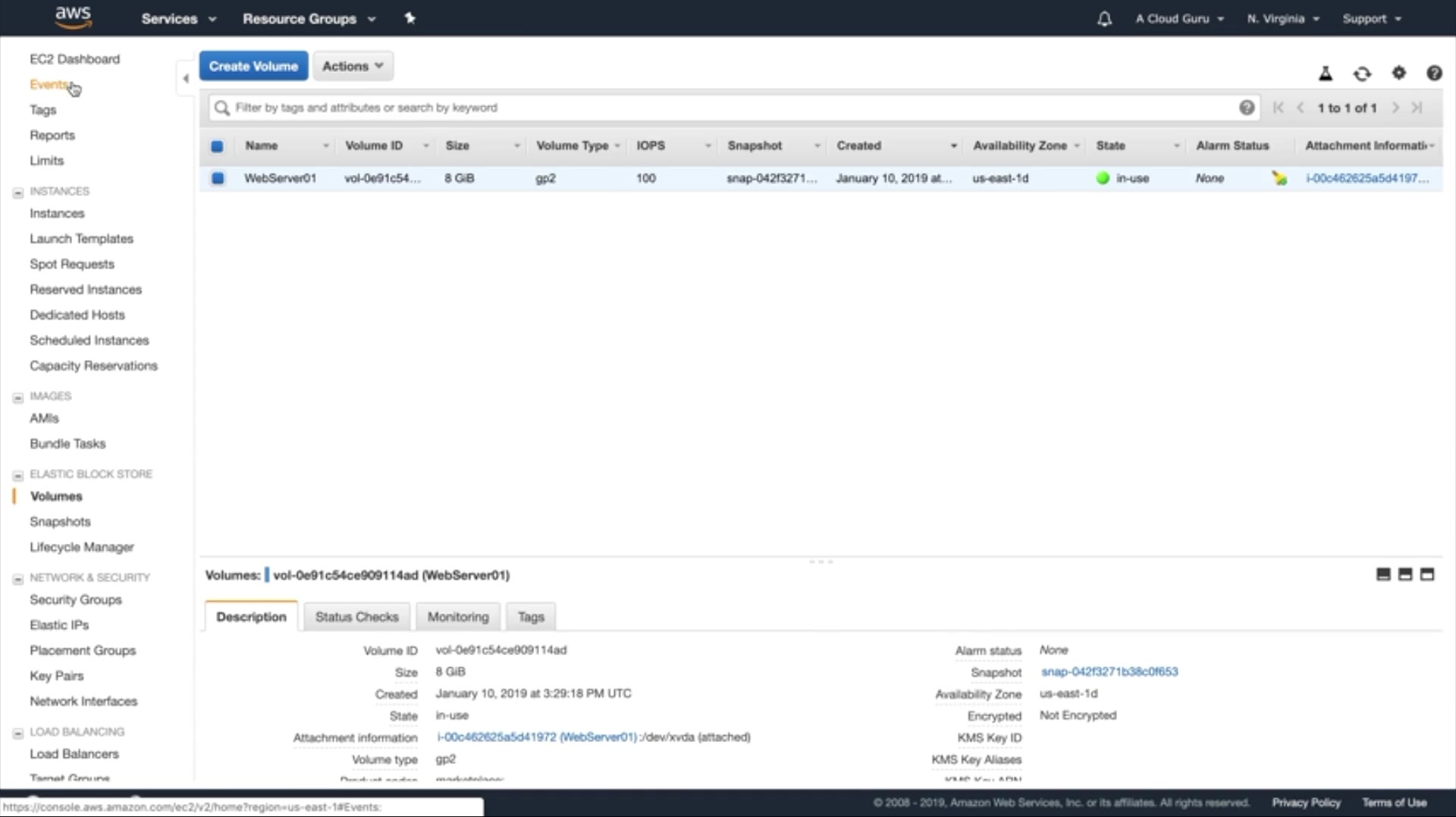This screenshot has height=817, width=1456.
Task: Open Snapshots in the sidebar
Action: (60, 521)
